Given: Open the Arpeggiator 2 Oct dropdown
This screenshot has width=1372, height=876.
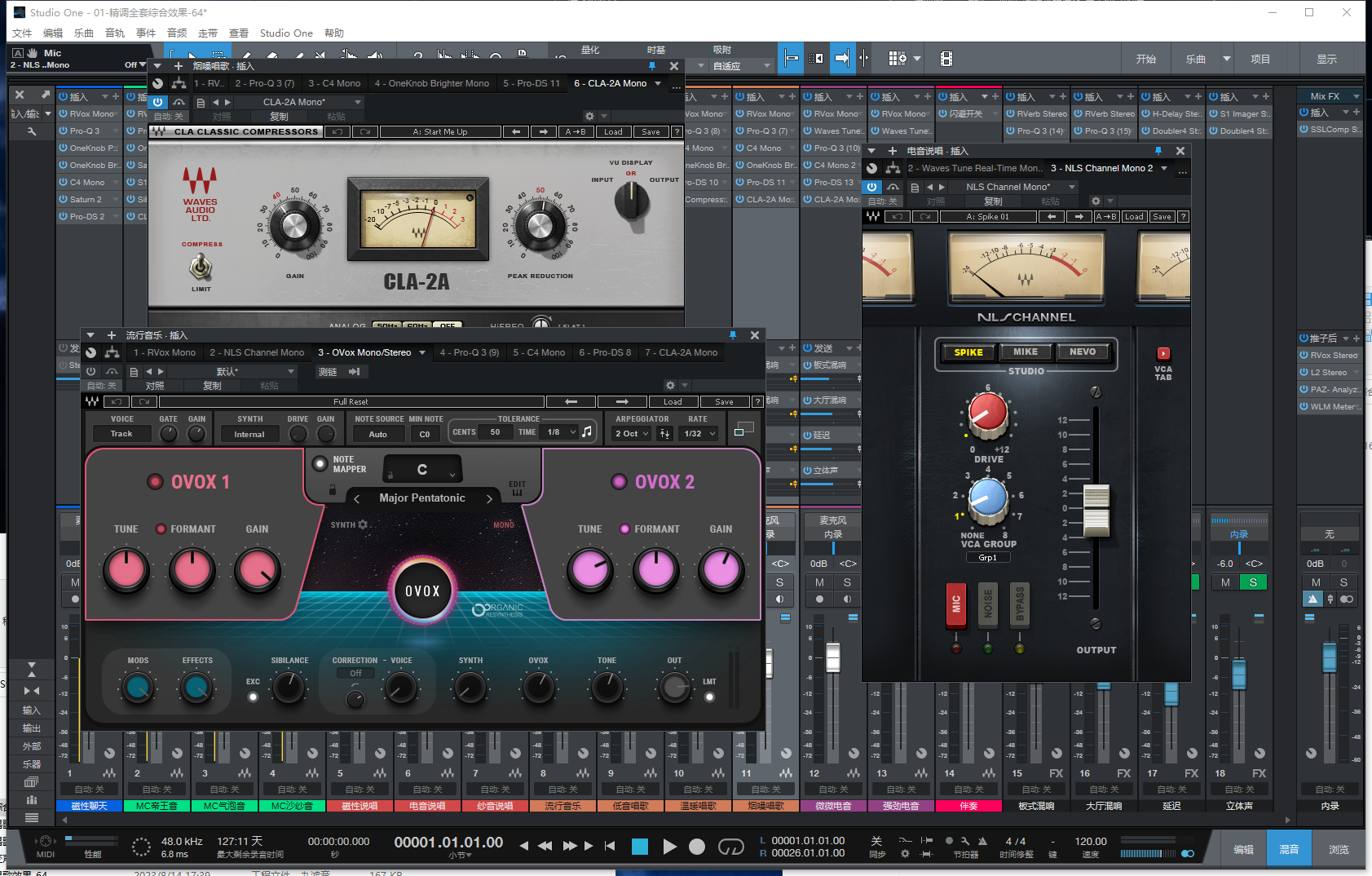Looking at the screenshot, I should (x=632, y=434).
